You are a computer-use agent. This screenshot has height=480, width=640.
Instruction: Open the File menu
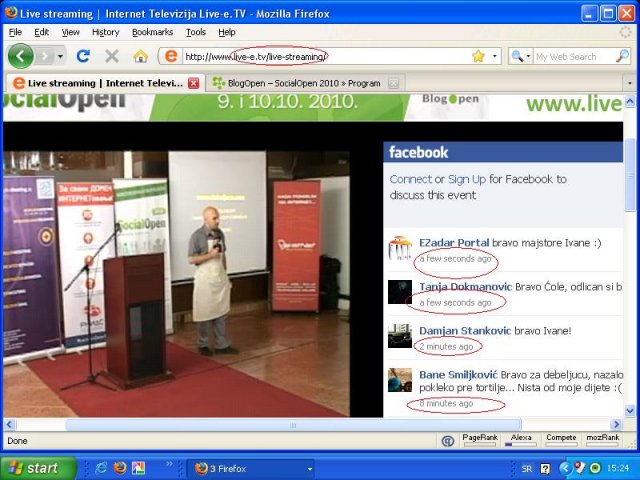[x=15, y=32]
